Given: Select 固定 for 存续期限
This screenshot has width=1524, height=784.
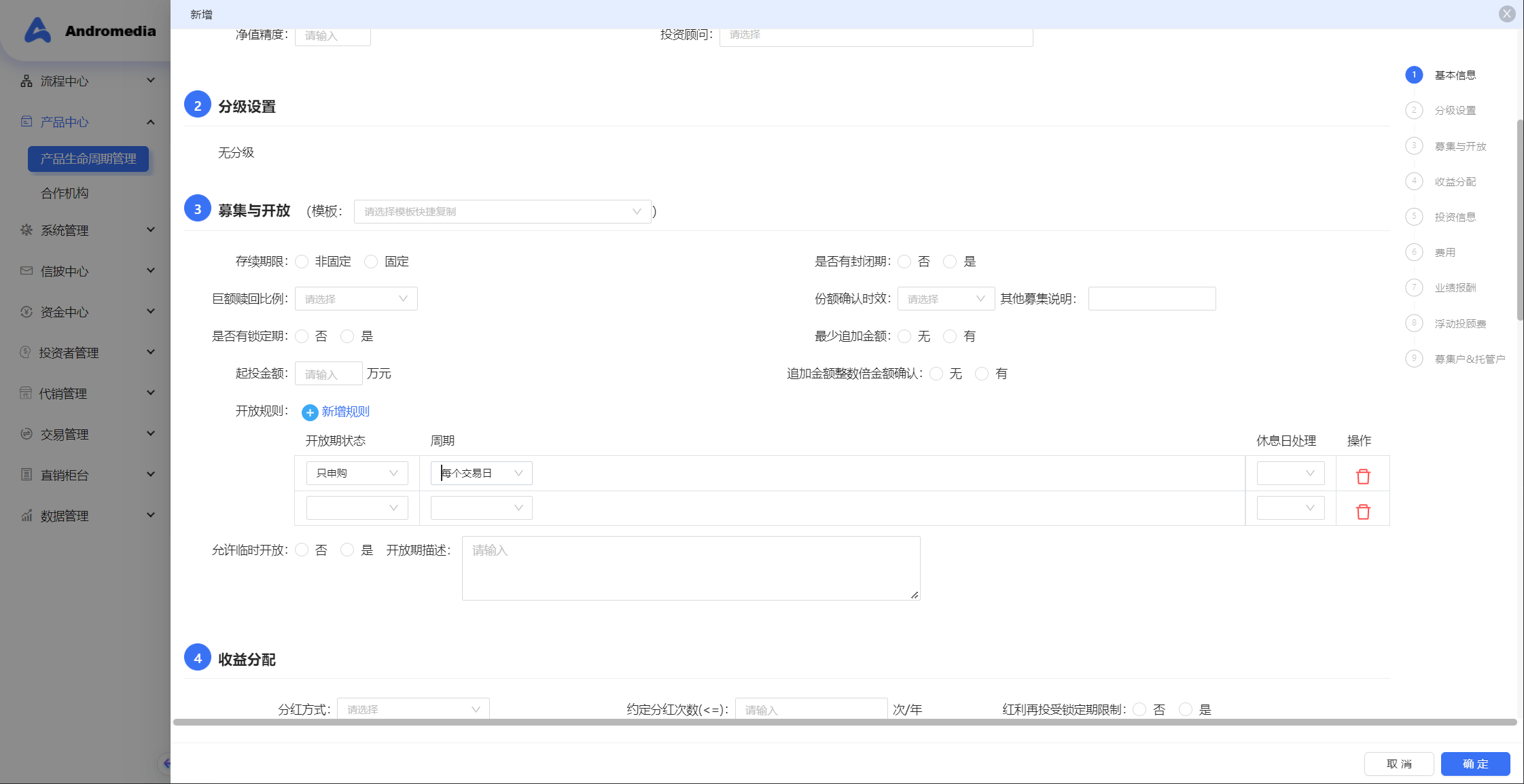Looking at the screenshot, I should [x=371, y=262].
